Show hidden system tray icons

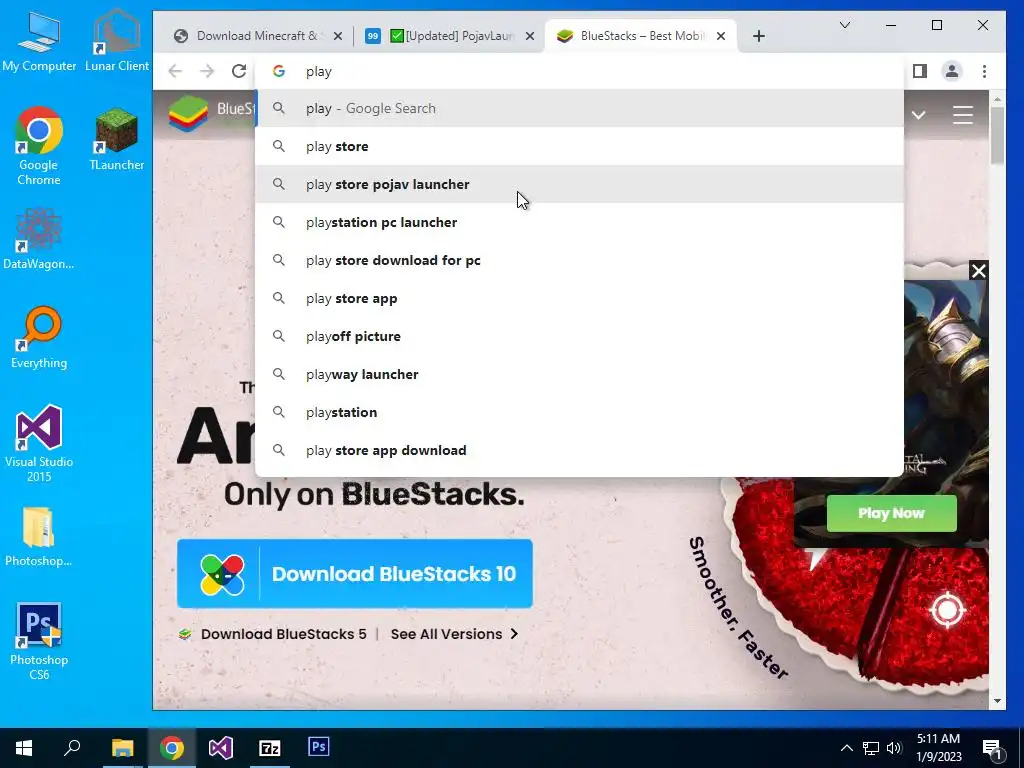point(846,748)
